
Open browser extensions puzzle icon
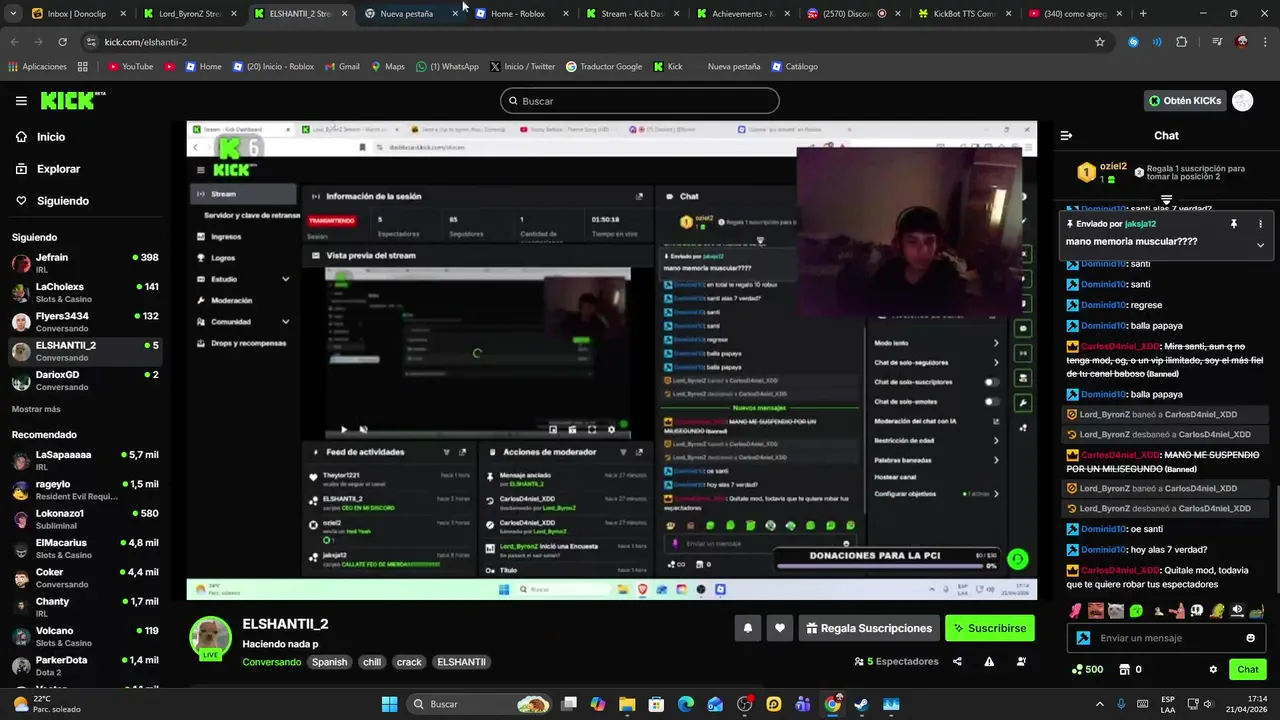tap(1182, 42)
